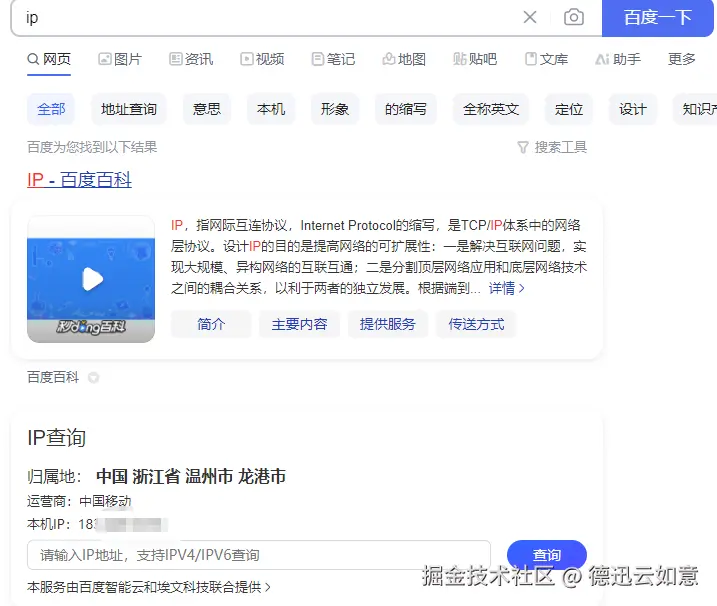The height and width of the screenshot is (606, 717).
Task: Open the 详情 link in the description
Action: (506, 288)
